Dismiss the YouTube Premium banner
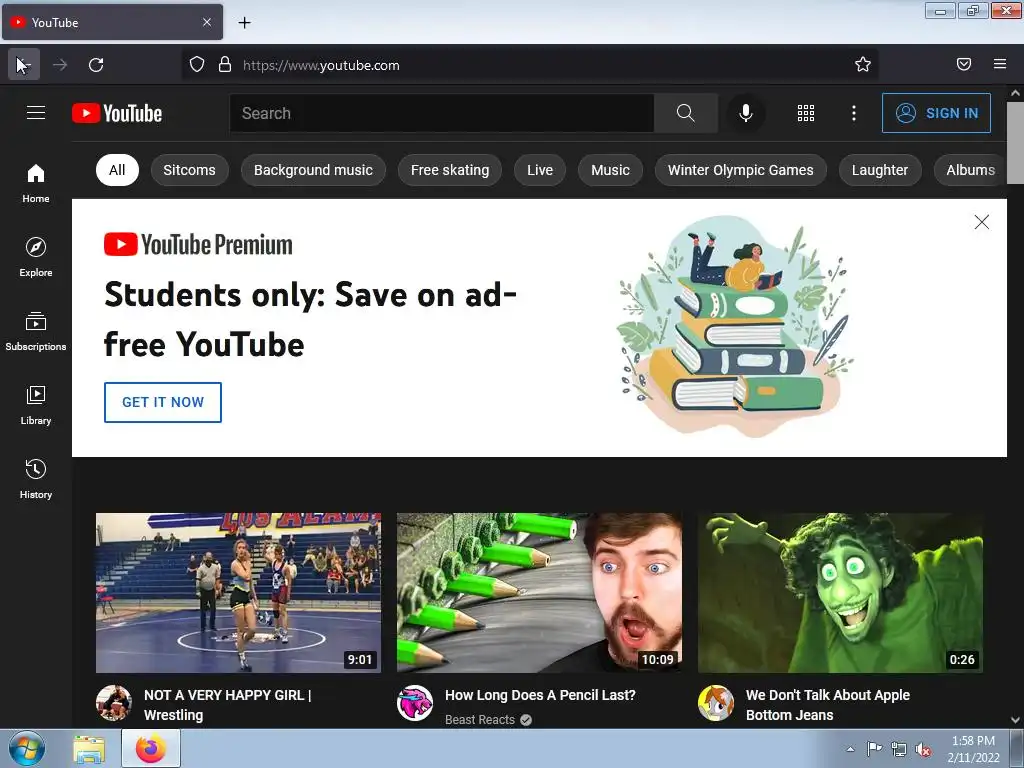The height and width of the screenshot is (768, 1024). tap(982, 222)
